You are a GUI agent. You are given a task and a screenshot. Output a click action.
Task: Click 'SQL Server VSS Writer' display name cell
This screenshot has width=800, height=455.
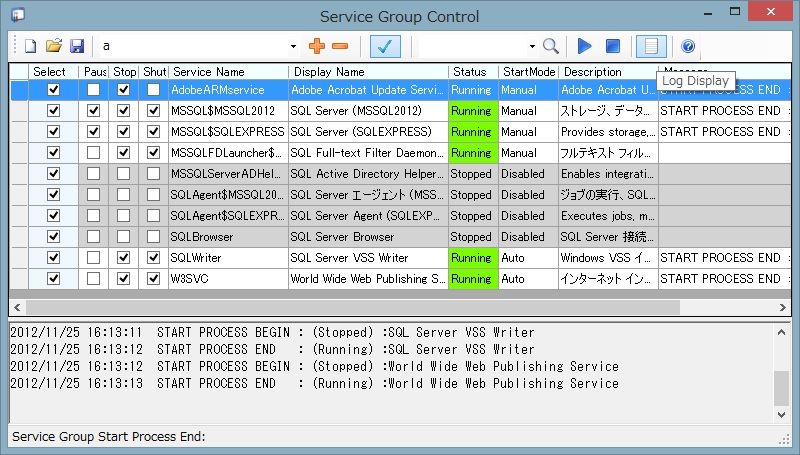click(x=368, y=258)
